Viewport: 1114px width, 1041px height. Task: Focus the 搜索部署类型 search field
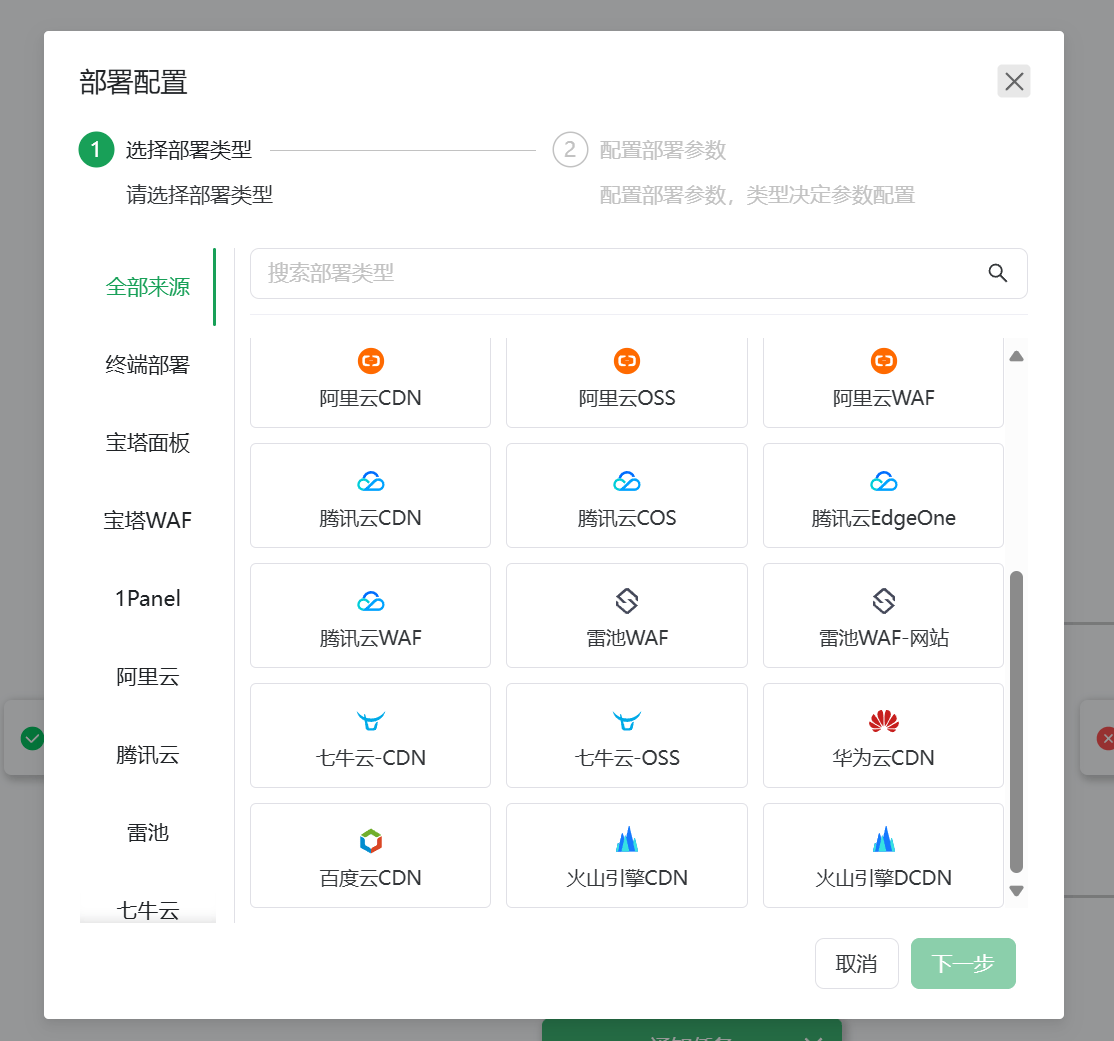[638, 273]
